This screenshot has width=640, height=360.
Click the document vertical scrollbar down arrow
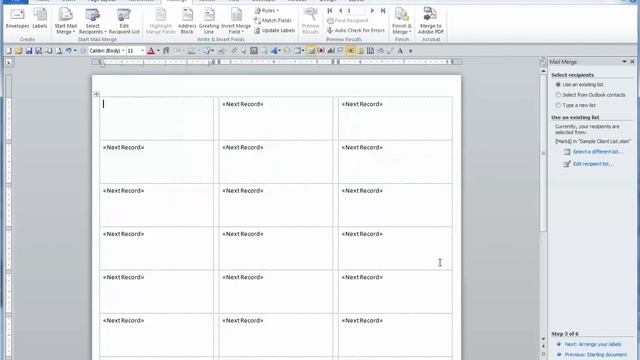tap(543, 339)
